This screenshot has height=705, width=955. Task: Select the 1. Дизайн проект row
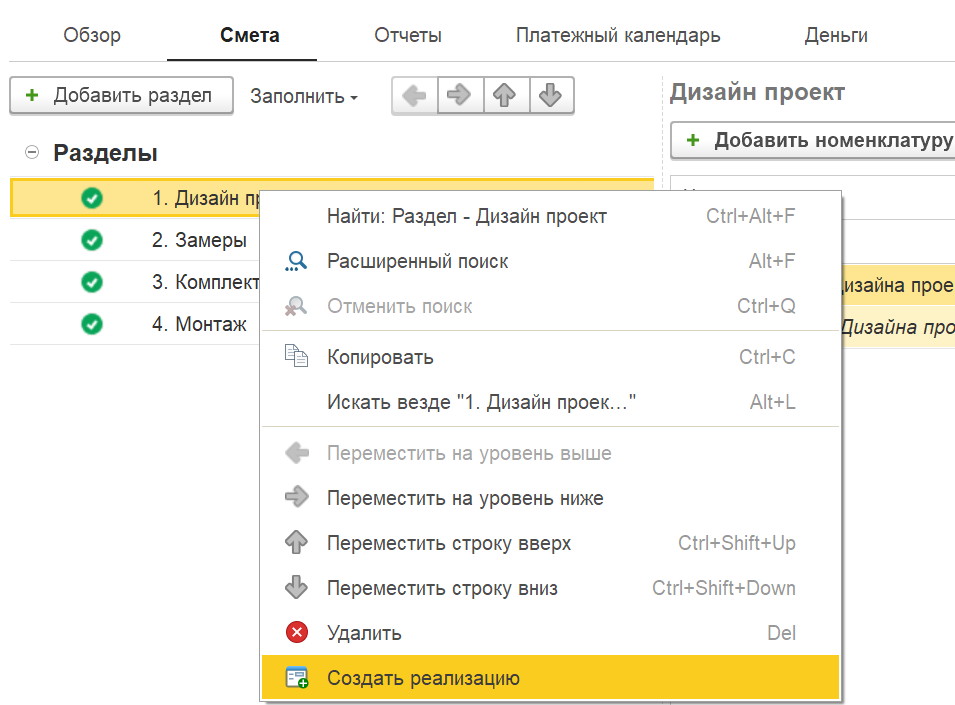coord(332,198)
